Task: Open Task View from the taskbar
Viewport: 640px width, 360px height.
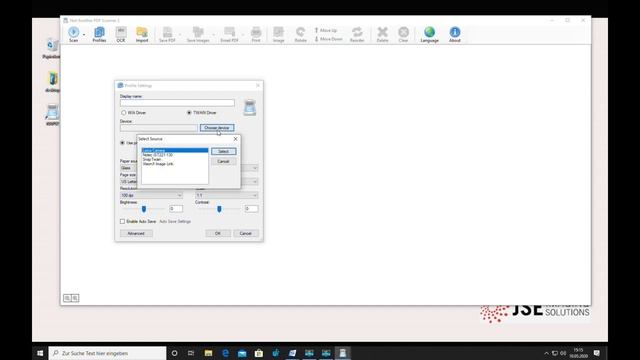Action: (x=191, y=353)
